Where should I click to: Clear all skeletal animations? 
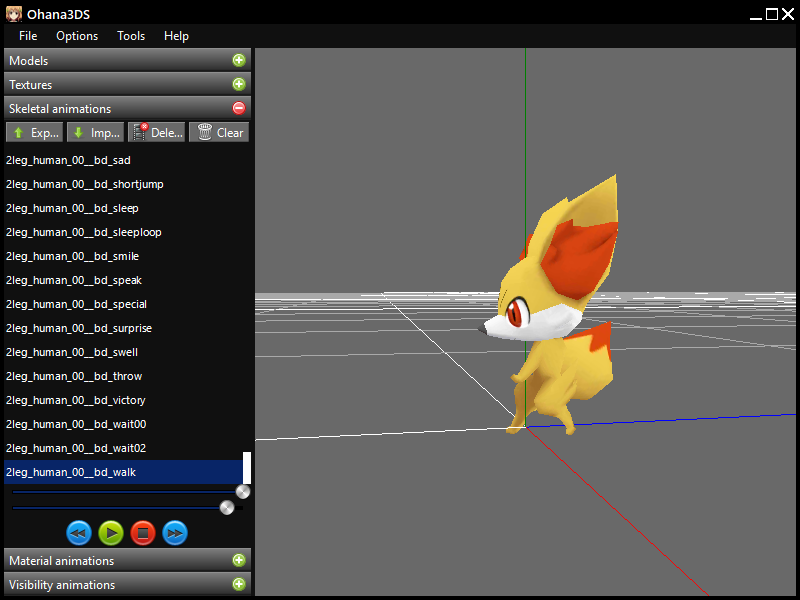219,132
